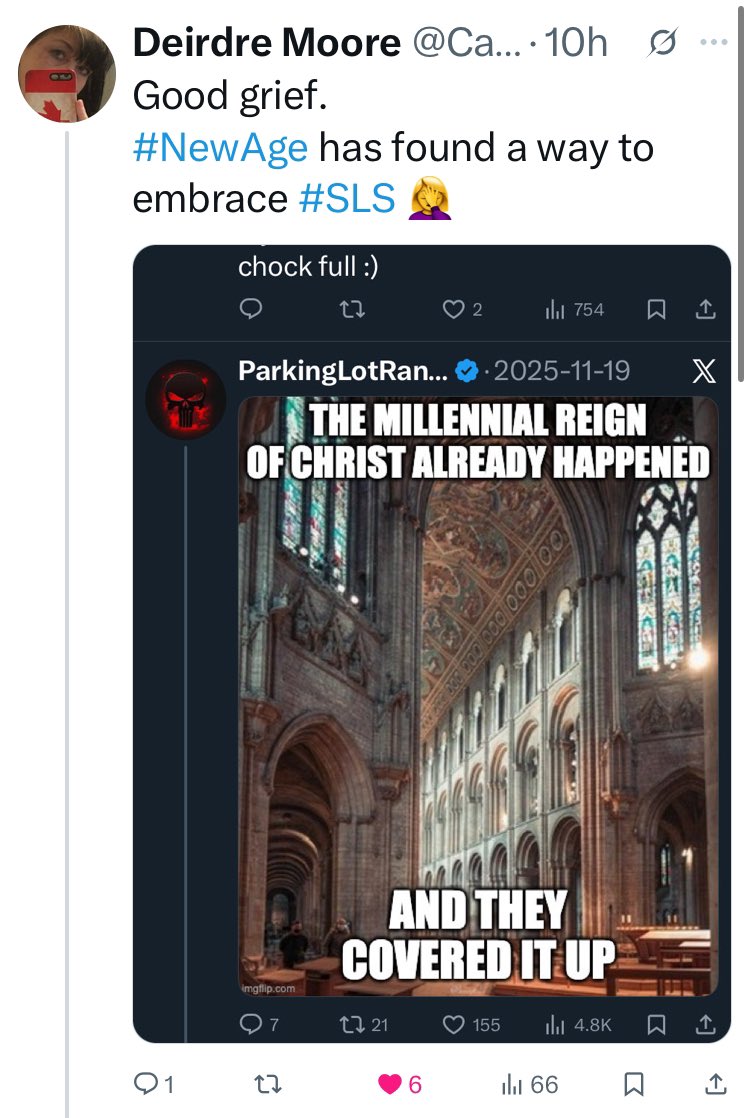Bookmark the ParkingLotRan quoted post
The height and width of the screenshot is (1118, 750).
click(x=656, y=1024)
